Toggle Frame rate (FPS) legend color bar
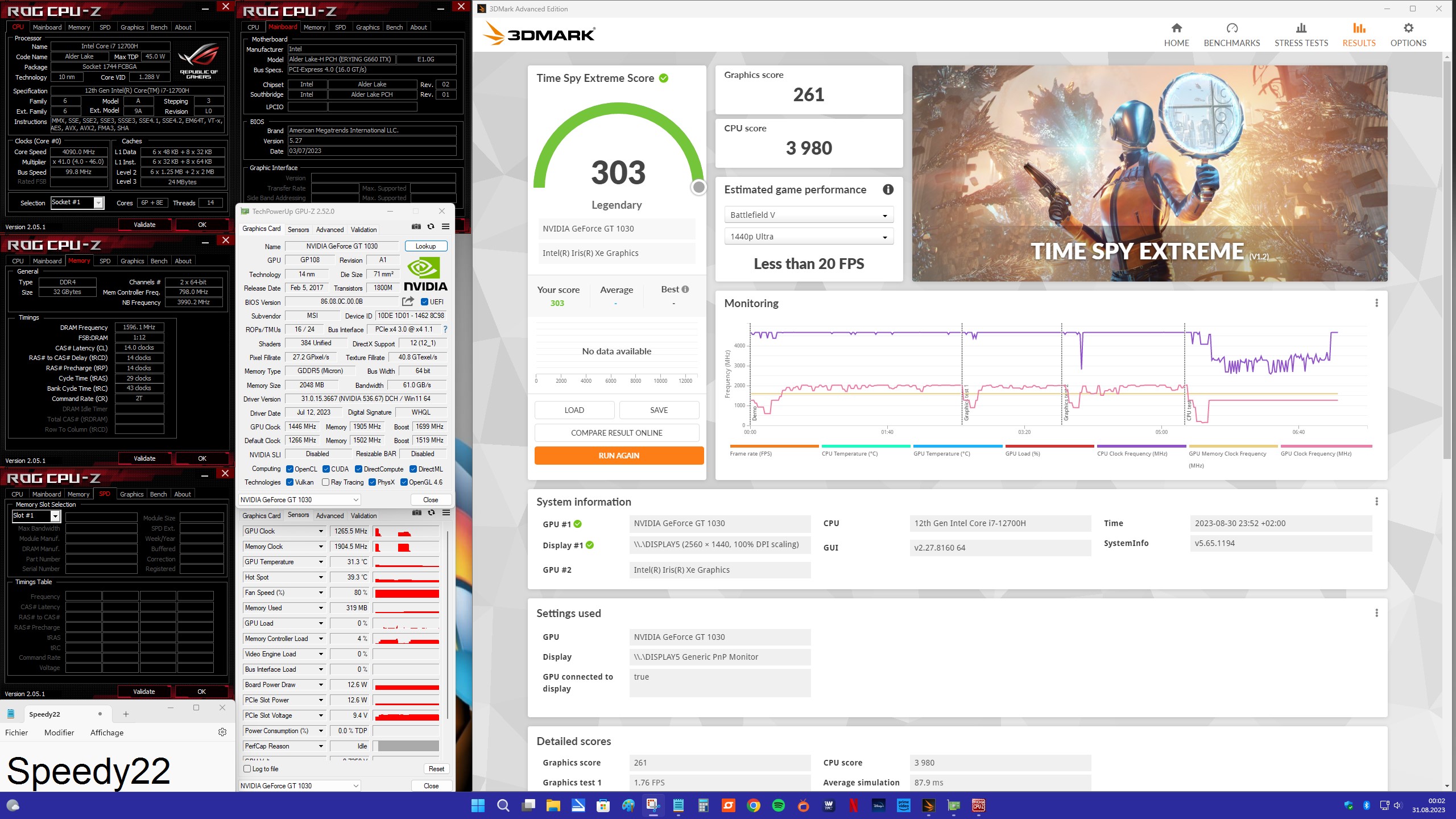Viewport: 1456px width, 819px height. (774, 446)
